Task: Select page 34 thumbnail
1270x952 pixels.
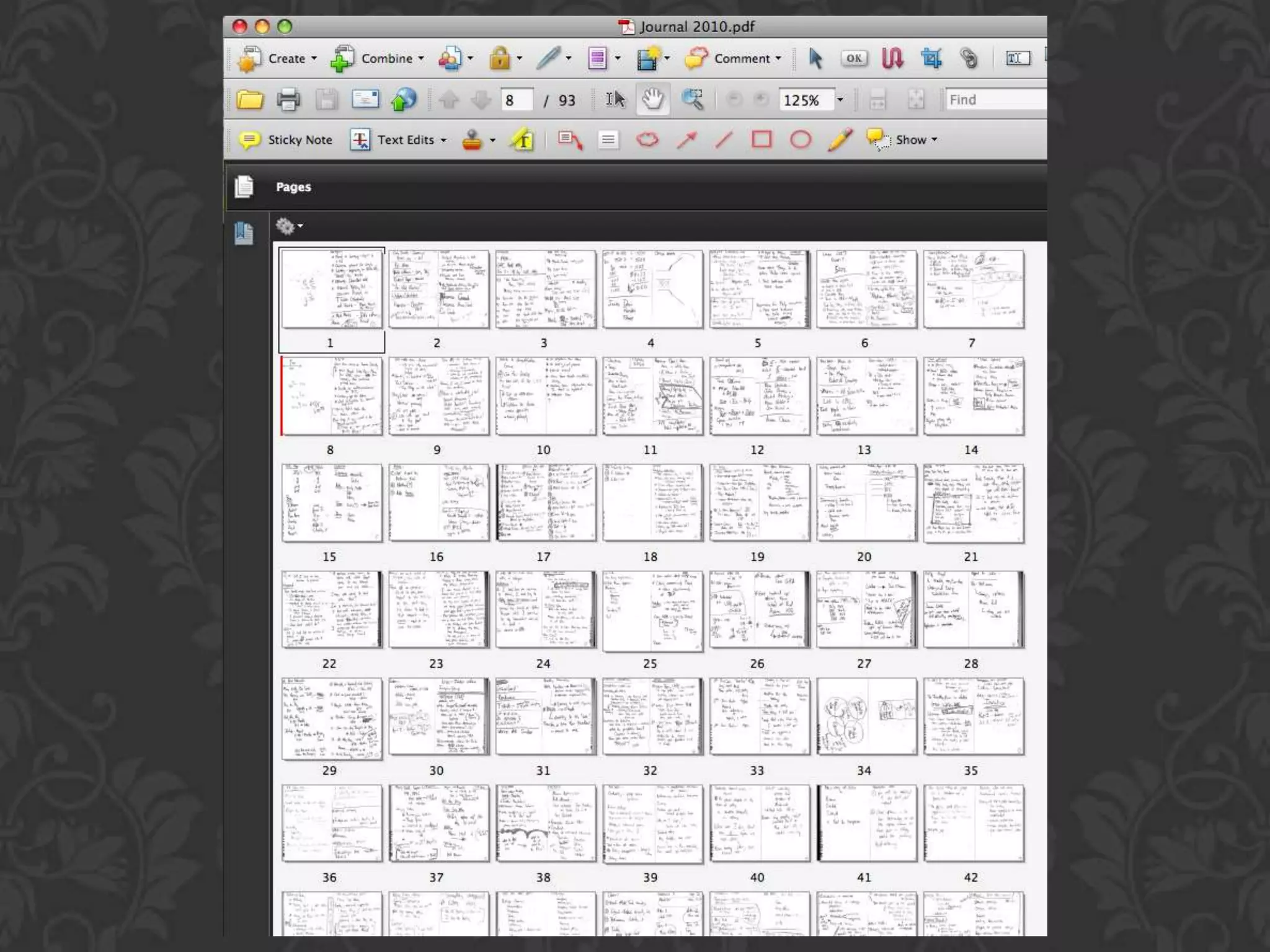Action: click(866, 716)
